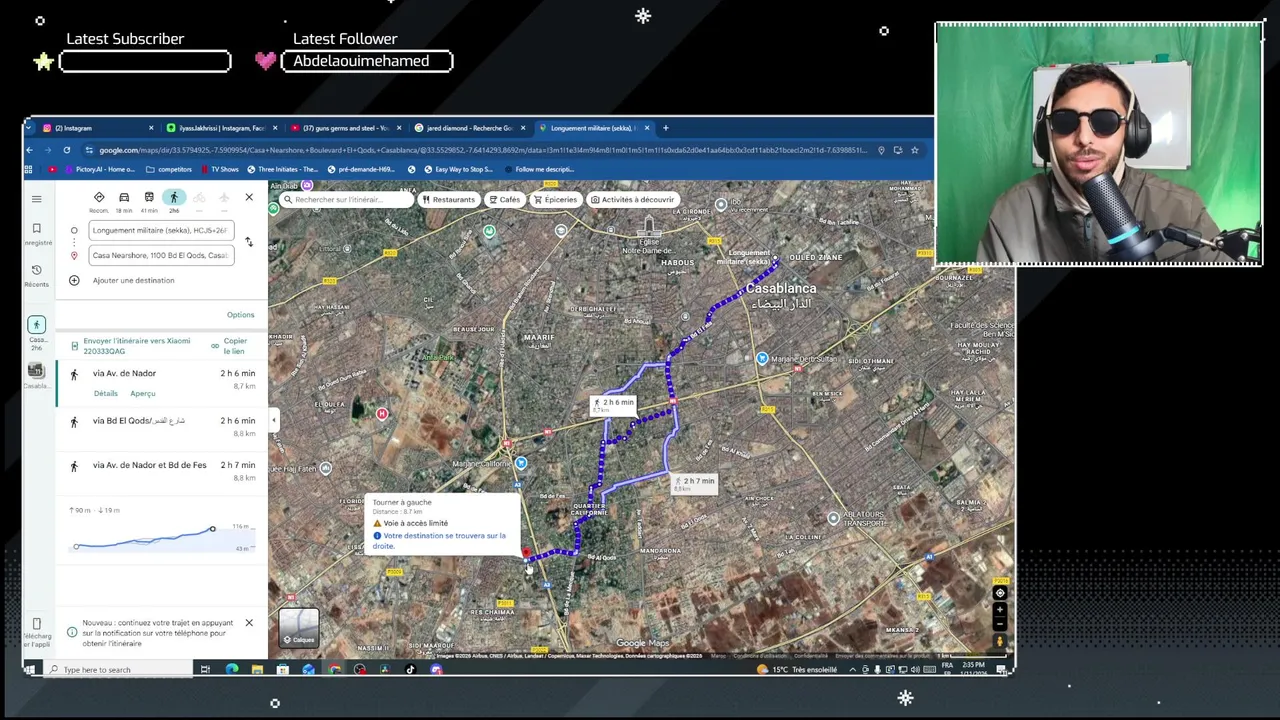Open Détails for the Nador route

(106, 393)
